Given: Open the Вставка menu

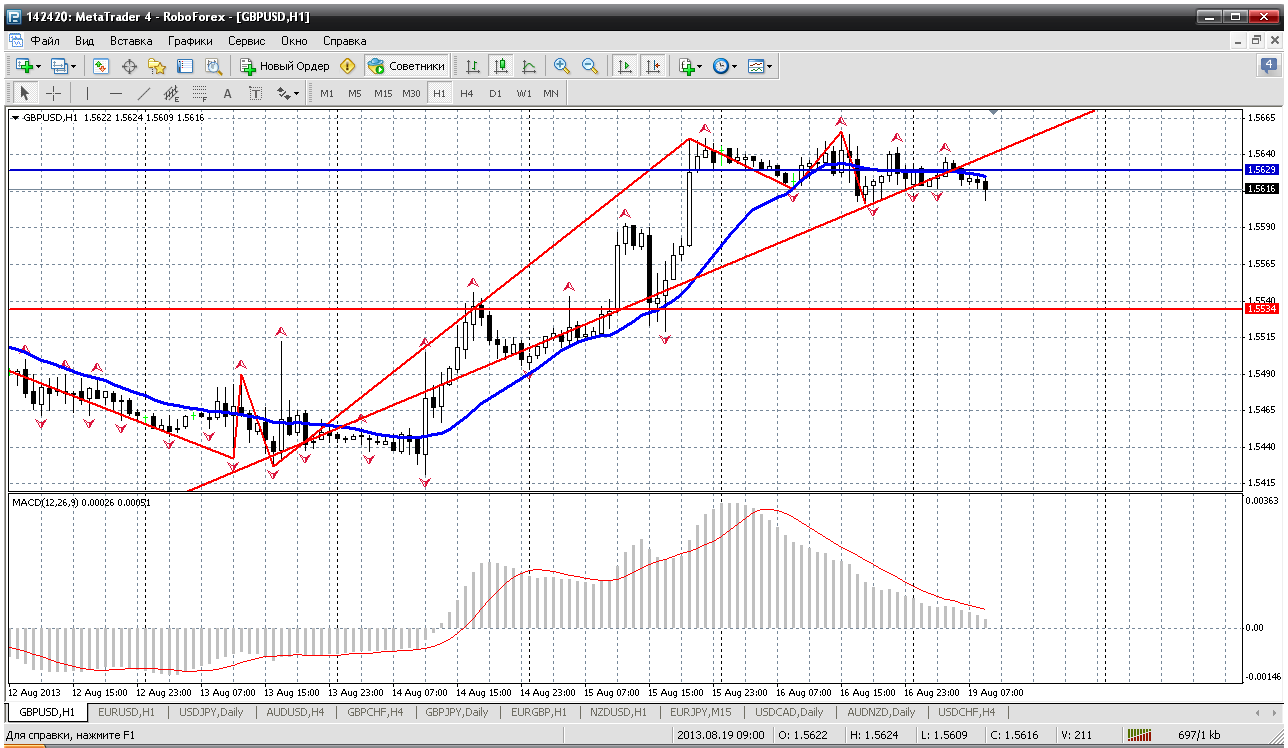Looking at the screenshot, I should [131, 41].
